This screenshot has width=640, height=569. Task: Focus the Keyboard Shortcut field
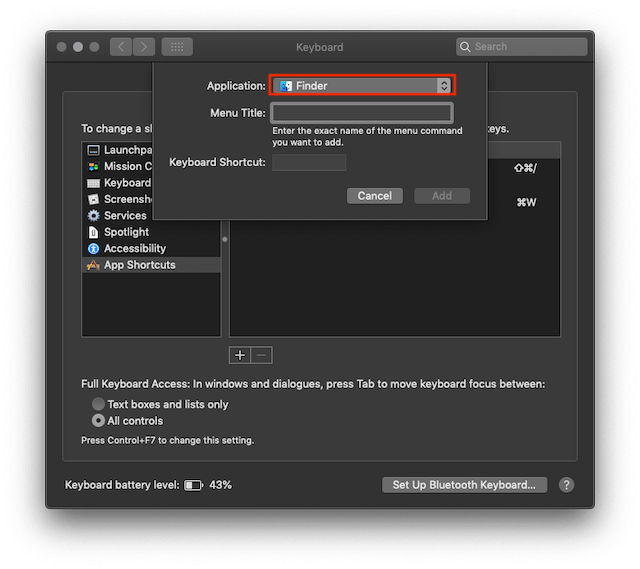point(309,162)
